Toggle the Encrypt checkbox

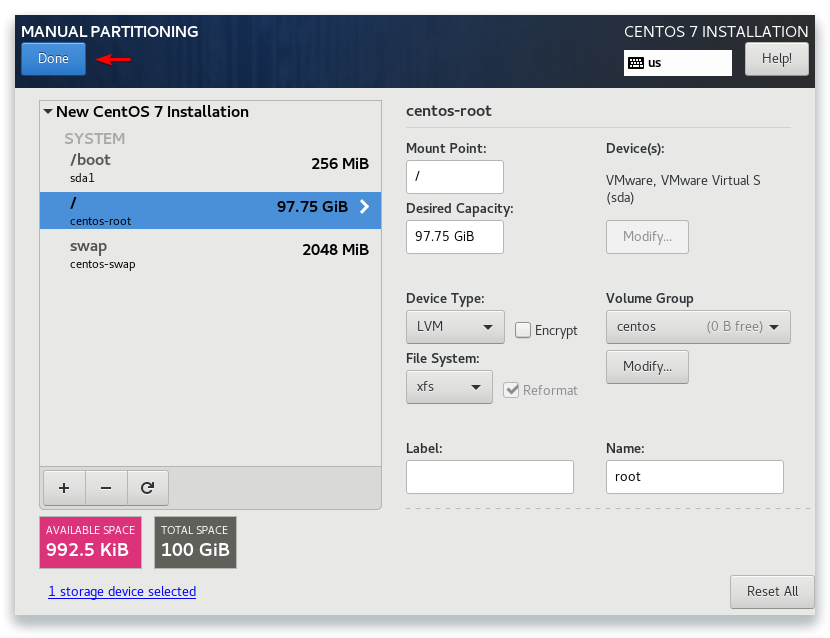tap(522, 330)
